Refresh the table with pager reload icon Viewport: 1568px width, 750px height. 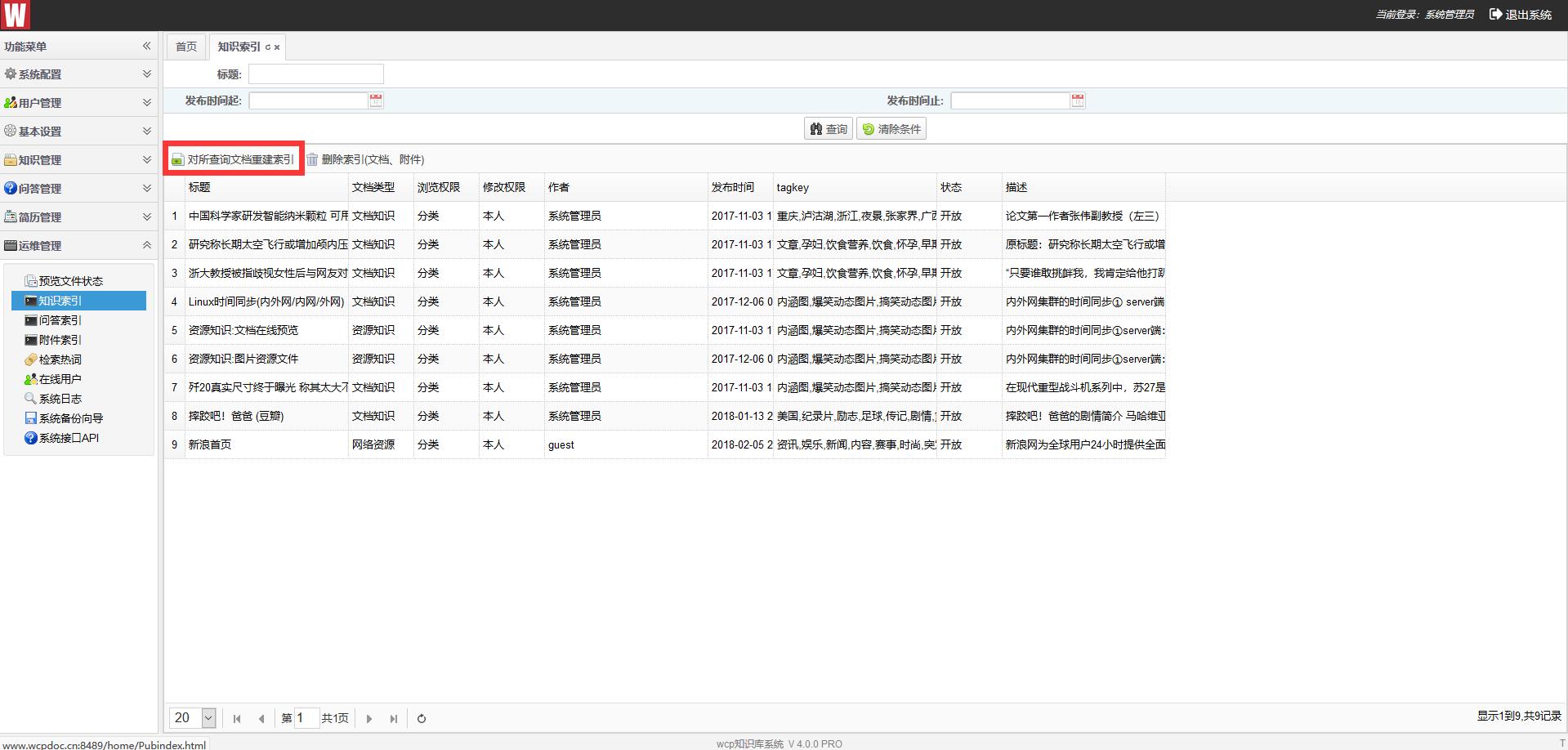click(x=422, y=719)
